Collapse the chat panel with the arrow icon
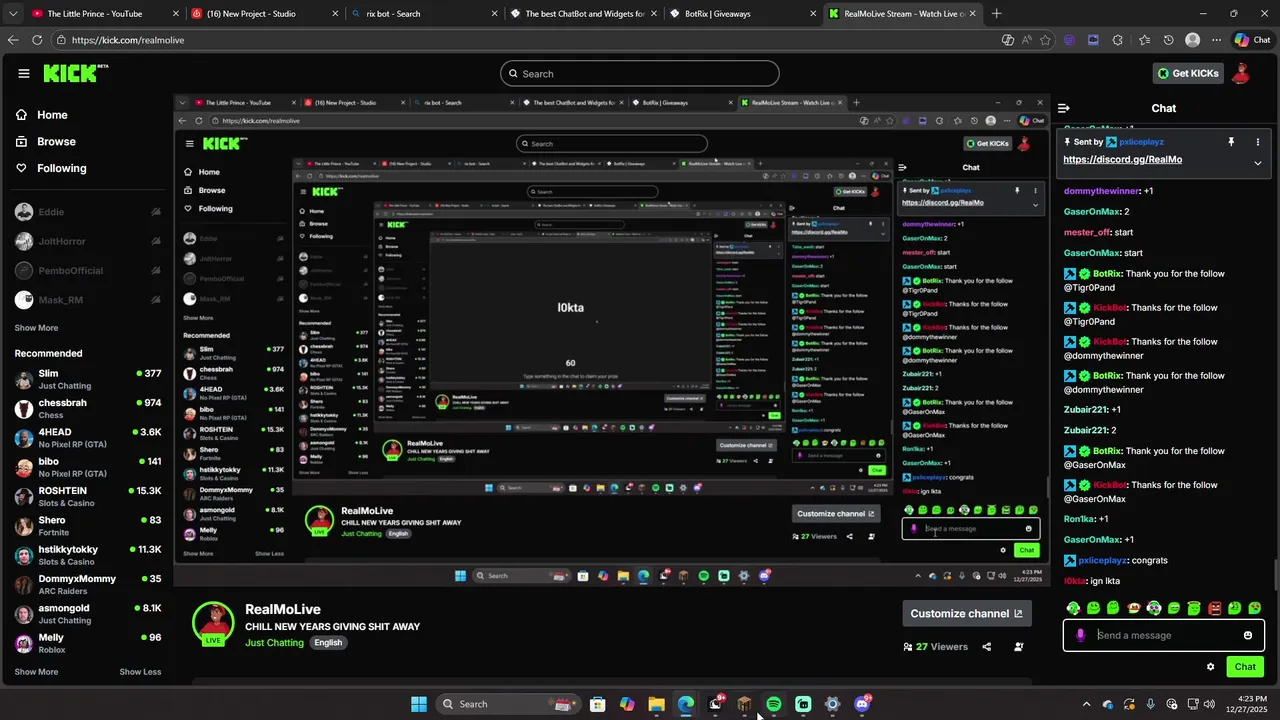Image resolution: width=1280 pixels, height=720 pixels. (x=1064, y=108)
